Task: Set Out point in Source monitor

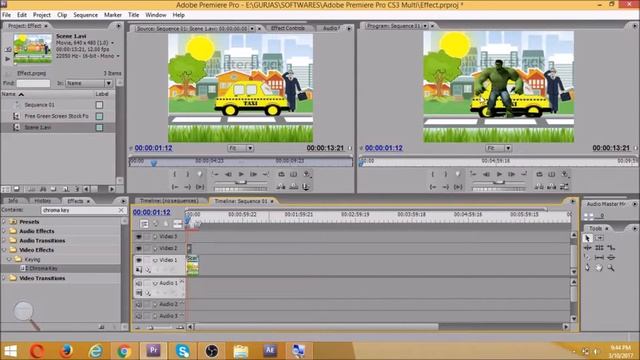Action: point(187,174)
